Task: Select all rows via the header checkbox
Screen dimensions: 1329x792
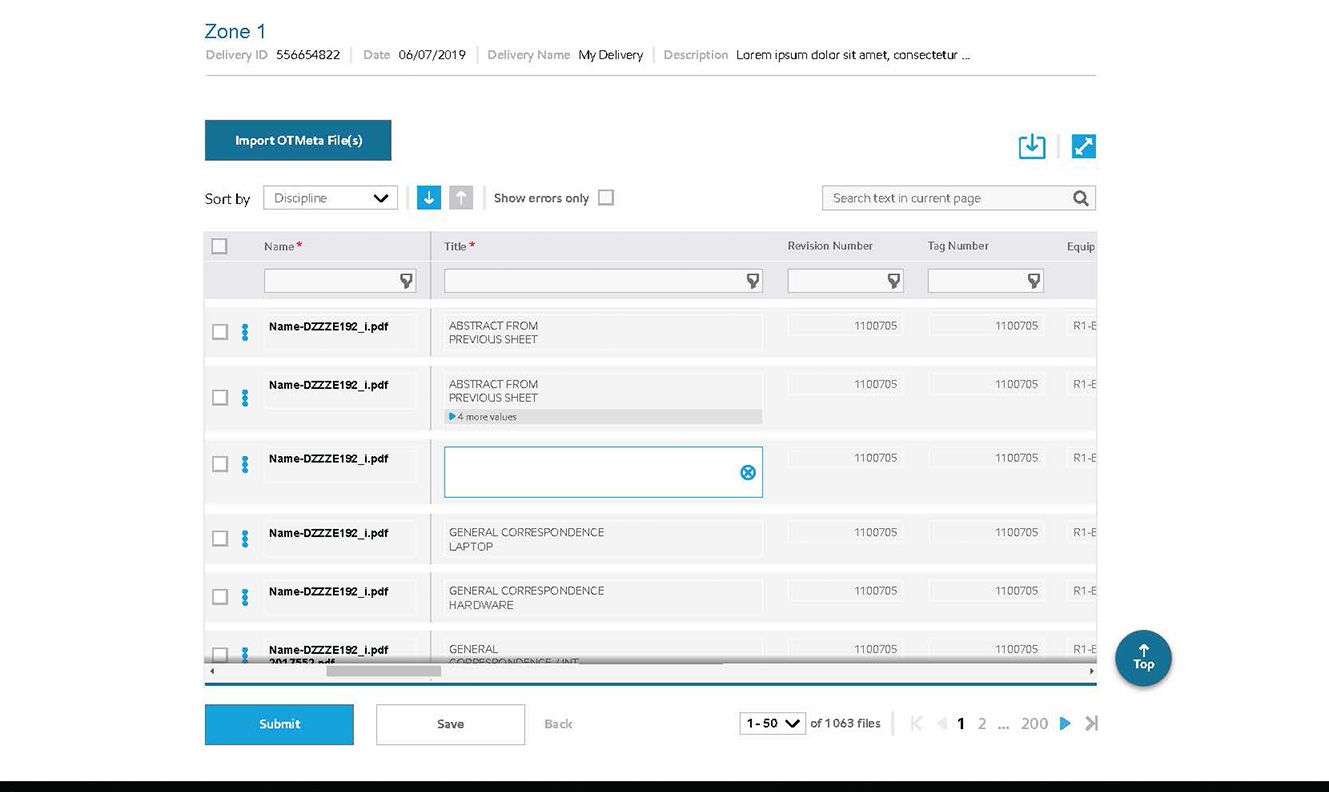Action: click(219, 245)
